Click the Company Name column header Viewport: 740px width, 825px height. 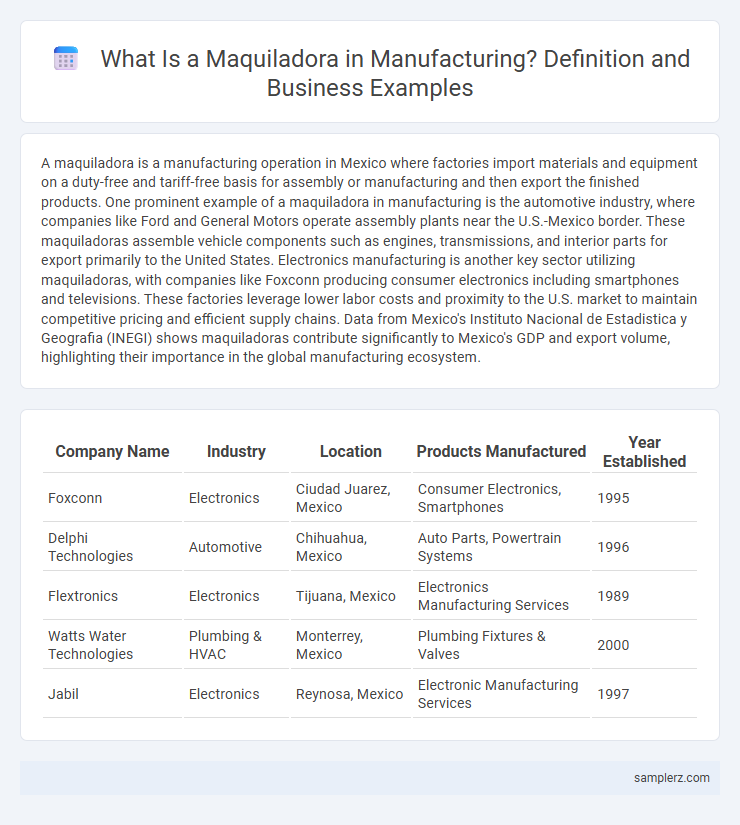(112, 451)
